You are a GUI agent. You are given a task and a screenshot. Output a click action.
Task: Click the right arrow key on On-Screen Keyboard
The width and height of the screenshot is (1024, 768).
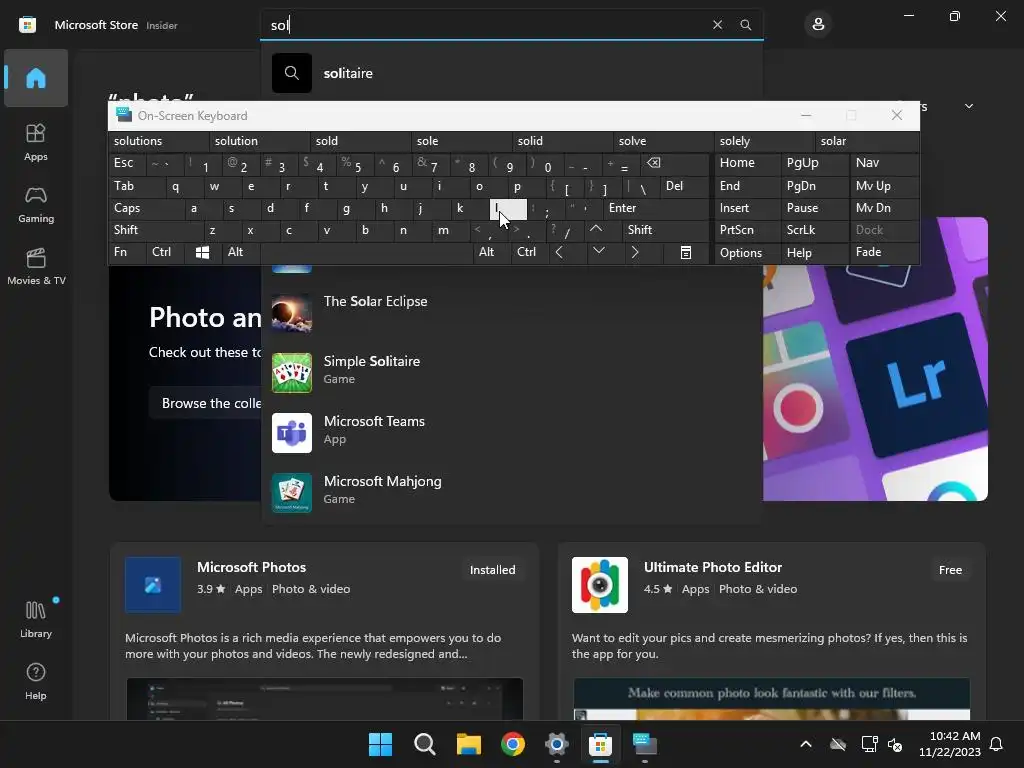[635, 253]
